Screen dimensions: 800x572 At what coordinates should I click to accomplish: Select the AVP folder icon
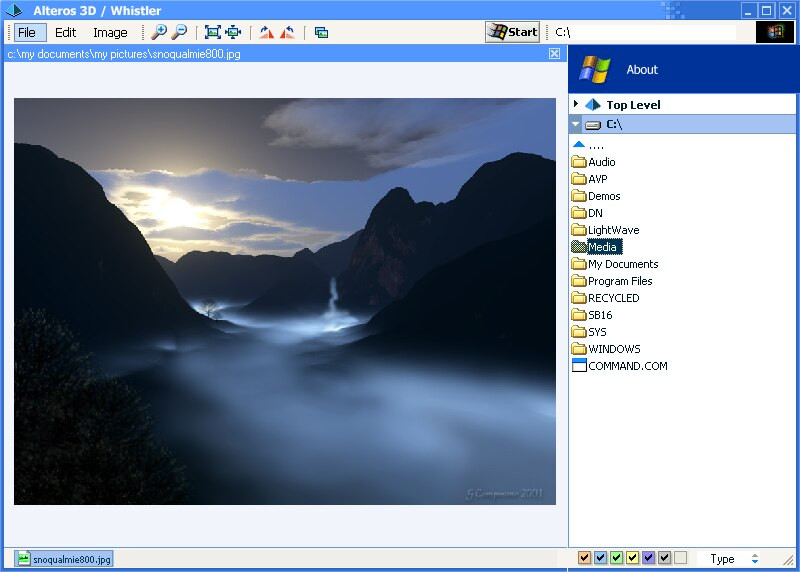[x=579, y=179]
